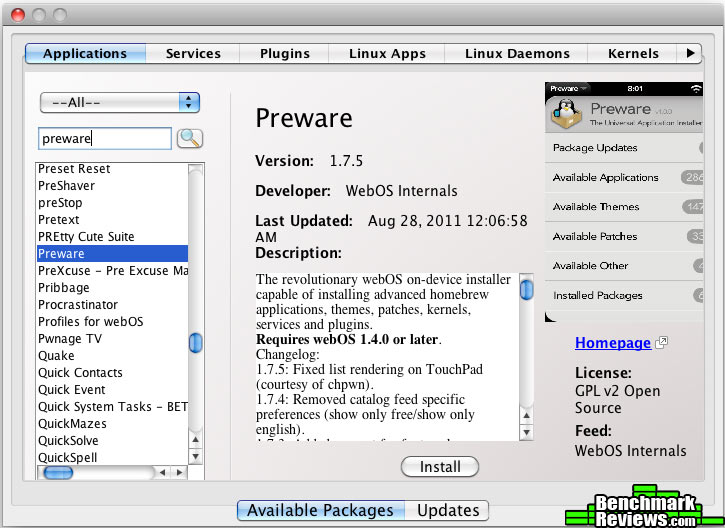Switch to the Applications tab

point(86,53)
